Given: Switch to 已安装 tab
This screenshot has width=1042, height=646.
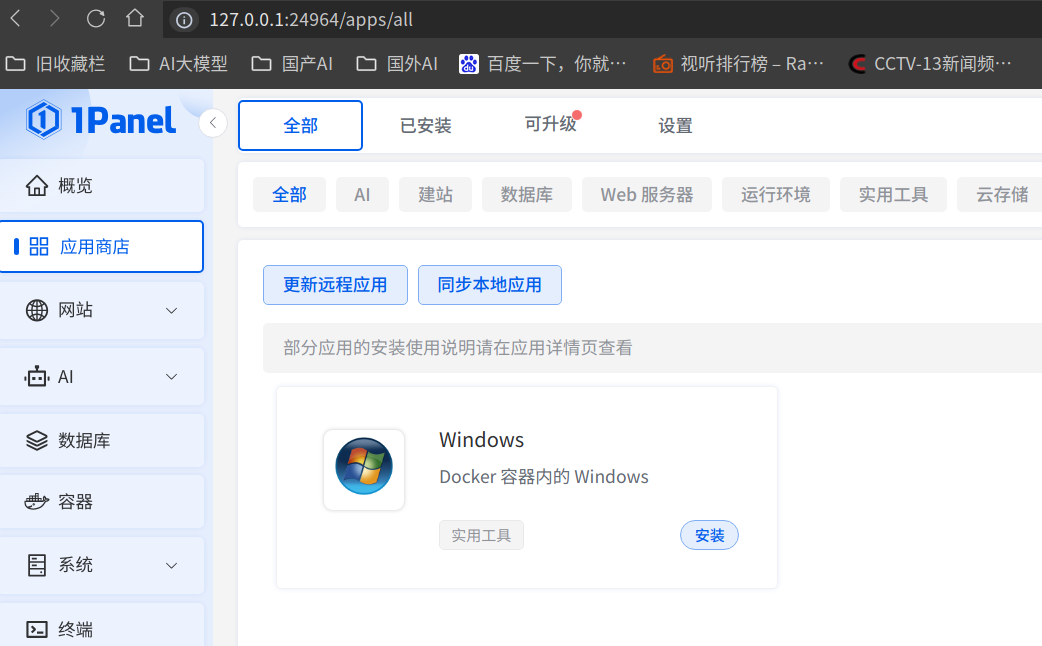Looking at the screenshot, I should pyautogui.click(x=425, y=126).
